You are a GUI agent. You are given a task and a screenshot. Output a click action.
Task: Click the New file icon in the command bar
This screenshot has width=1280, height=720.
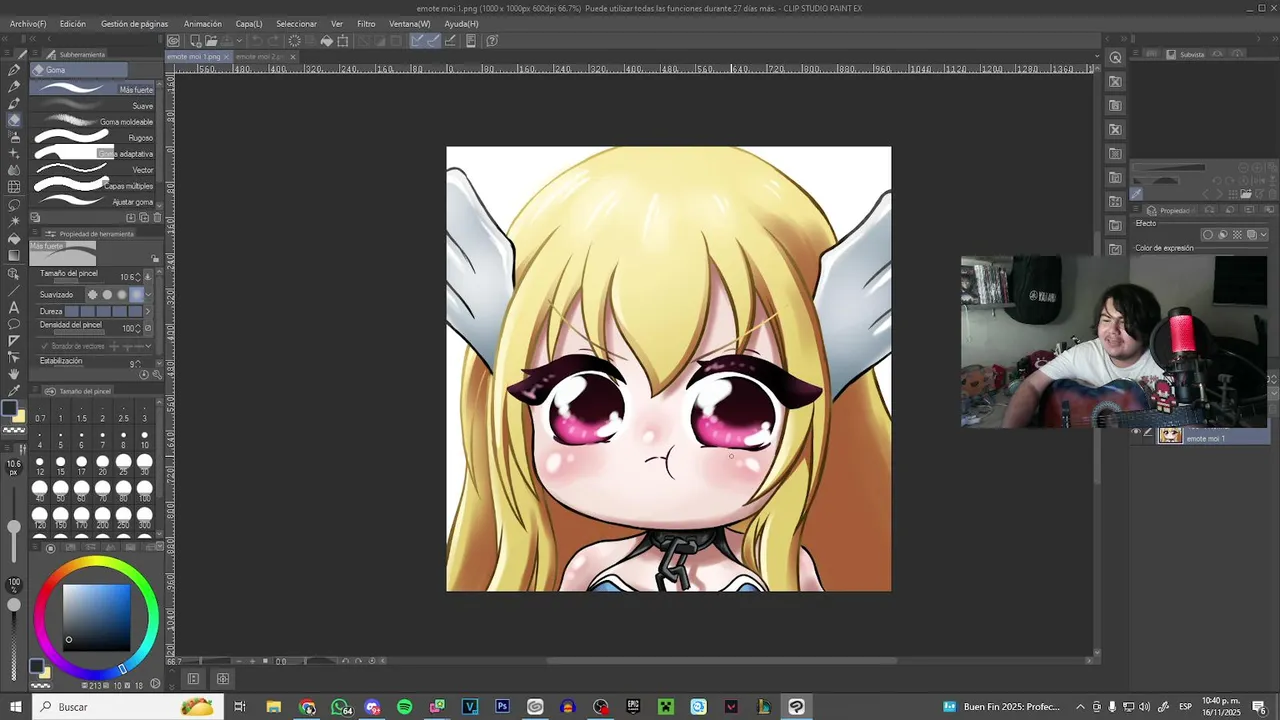coord(196,41)
